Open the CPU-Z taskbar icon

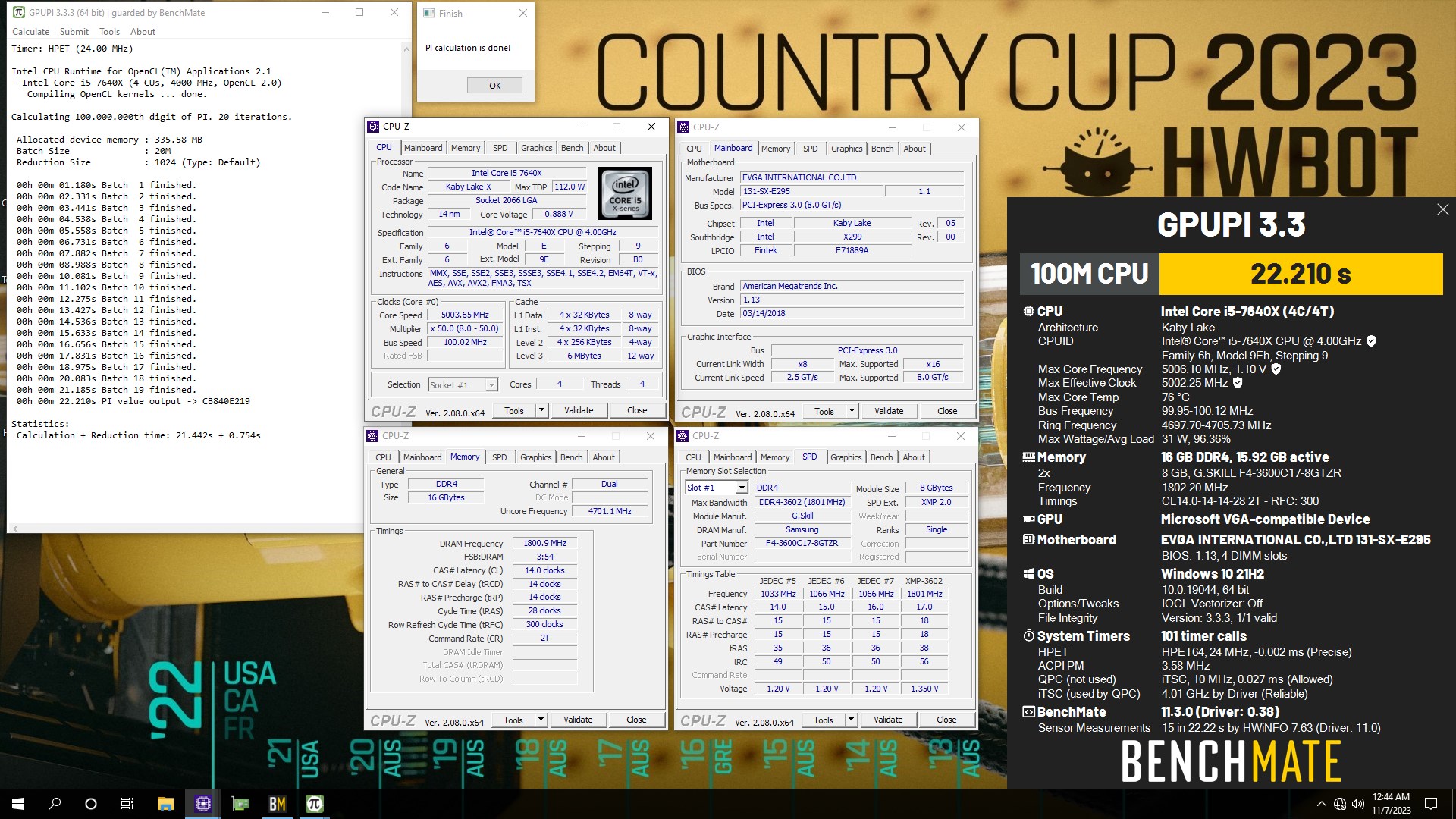tap(202, 804)
